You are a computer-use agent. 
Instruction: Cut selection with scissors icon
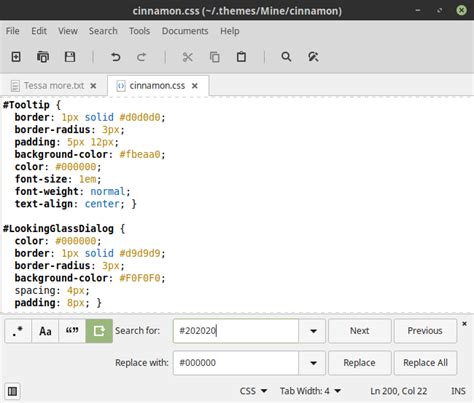[x=188, y=57]
